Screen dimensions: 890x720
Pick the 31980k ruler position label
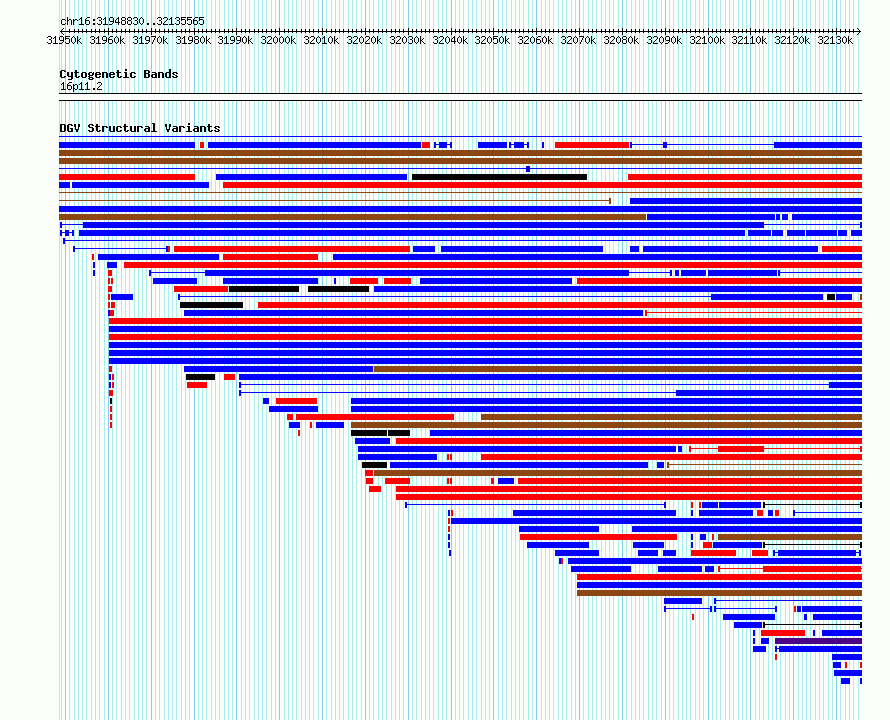[x=193, y=40]
